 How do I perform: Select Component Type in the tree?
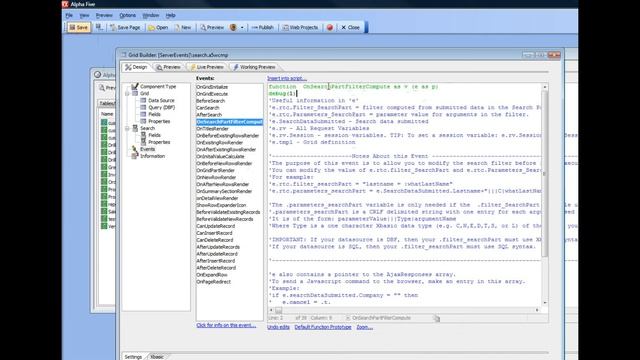tap(158, 87)
